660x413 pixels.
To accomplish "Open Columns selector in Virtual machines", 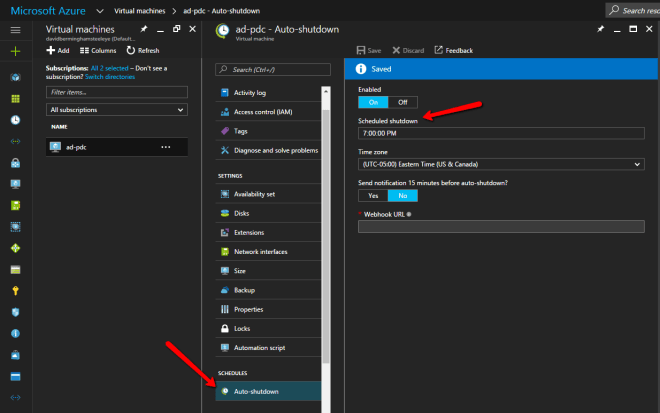I will [x=98, y=50].
